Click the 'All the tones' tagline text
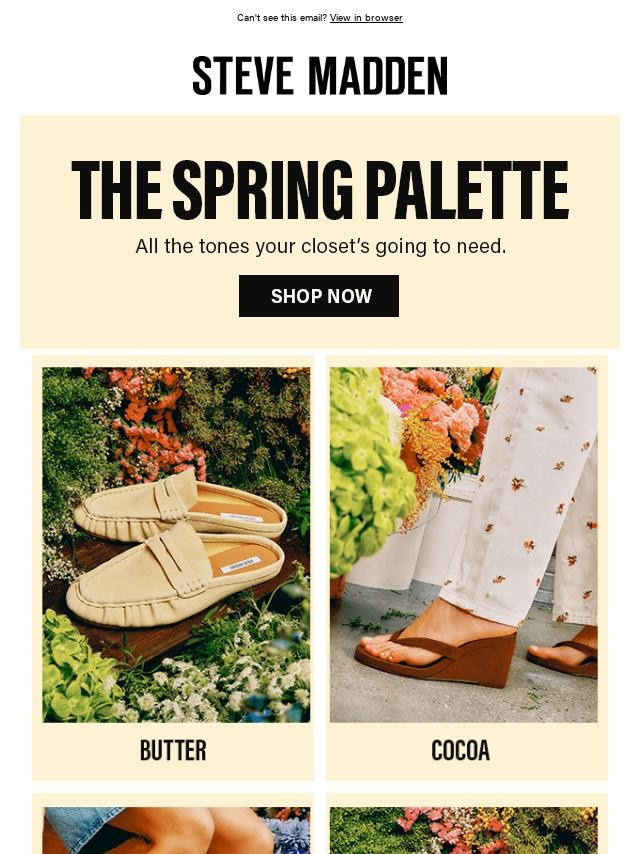Viewport: 640px width, 854px height. click(x=321, y=246)
